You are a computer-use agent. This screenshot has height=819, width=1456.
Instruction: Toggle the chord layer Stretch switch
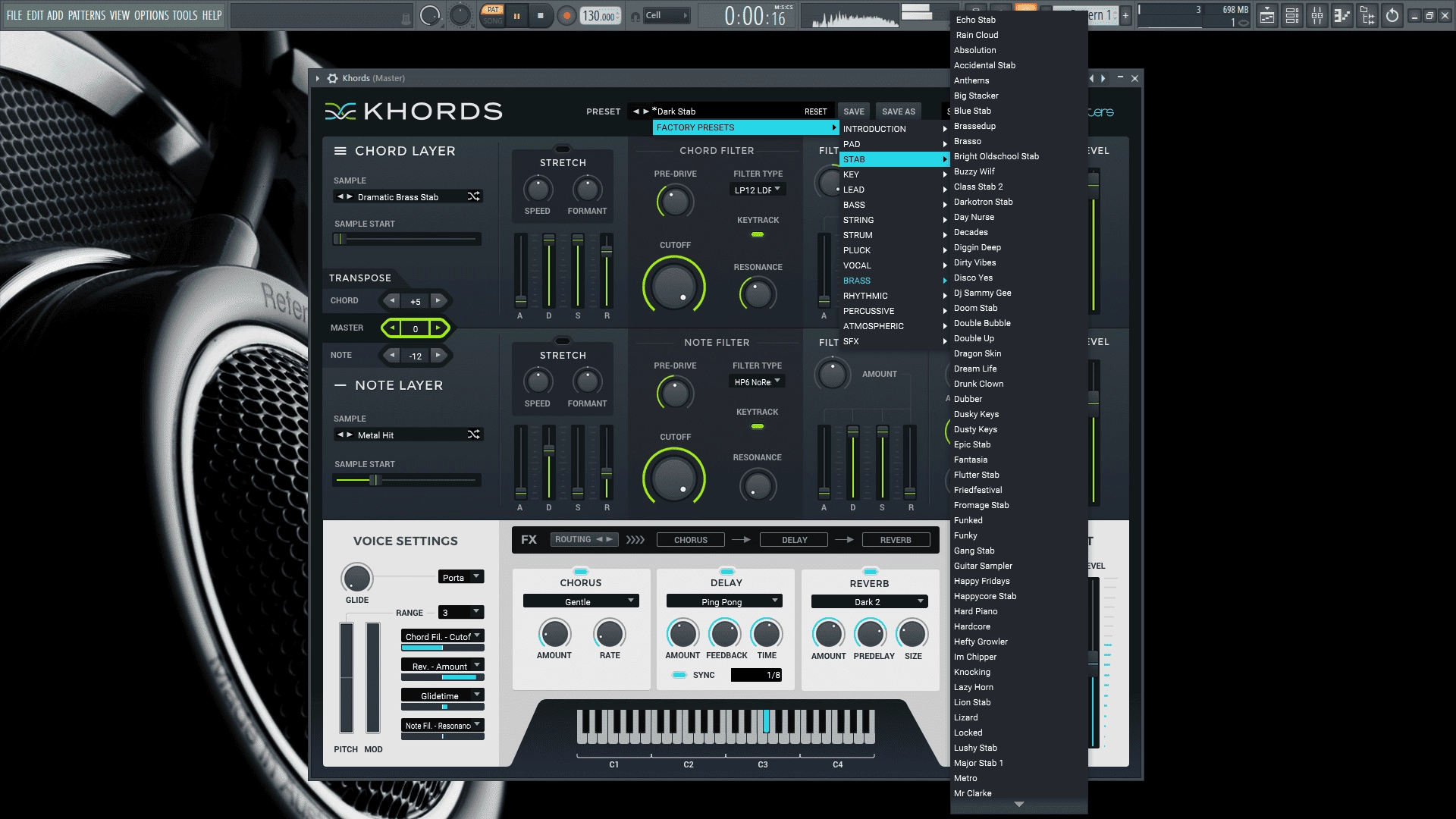563,149
